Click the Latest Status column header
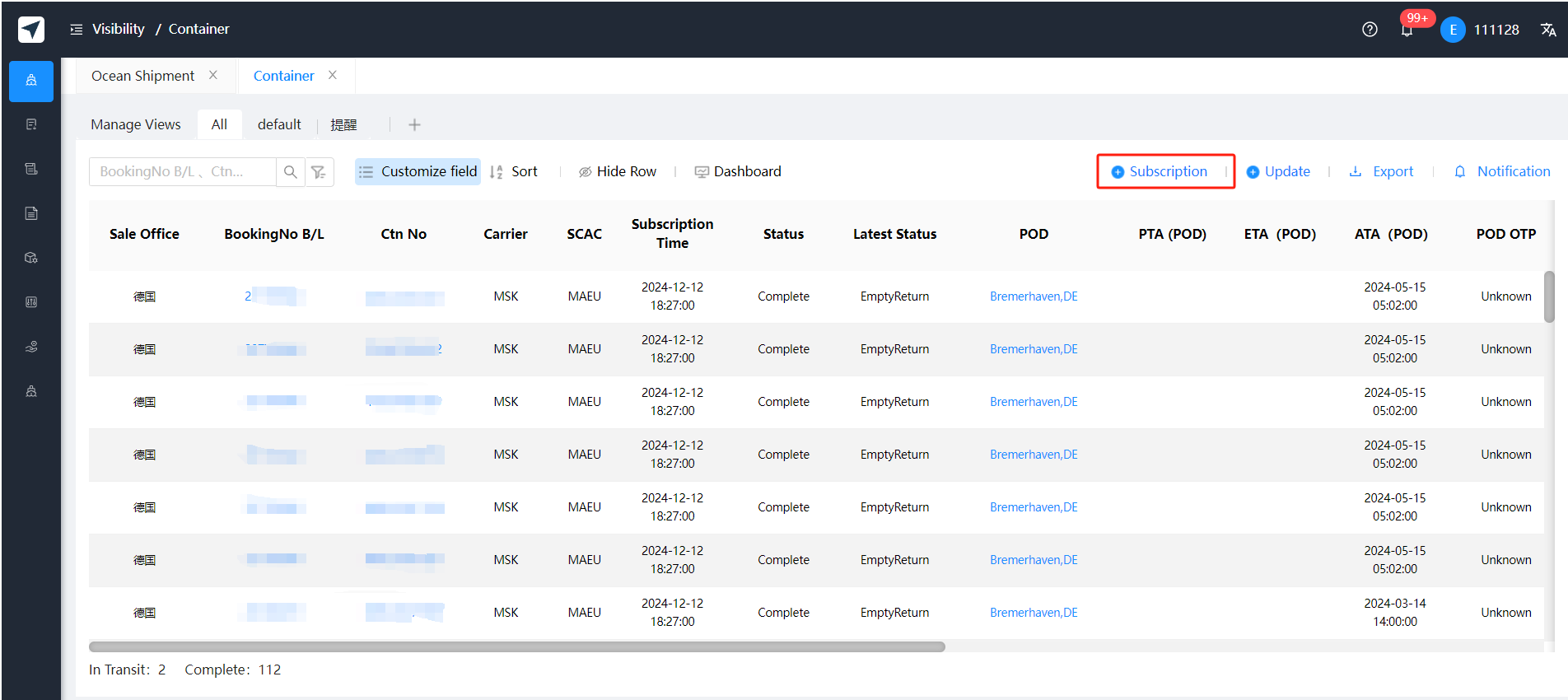The height and width of the screenshot is (700, 1568). [x=895, y=234]
